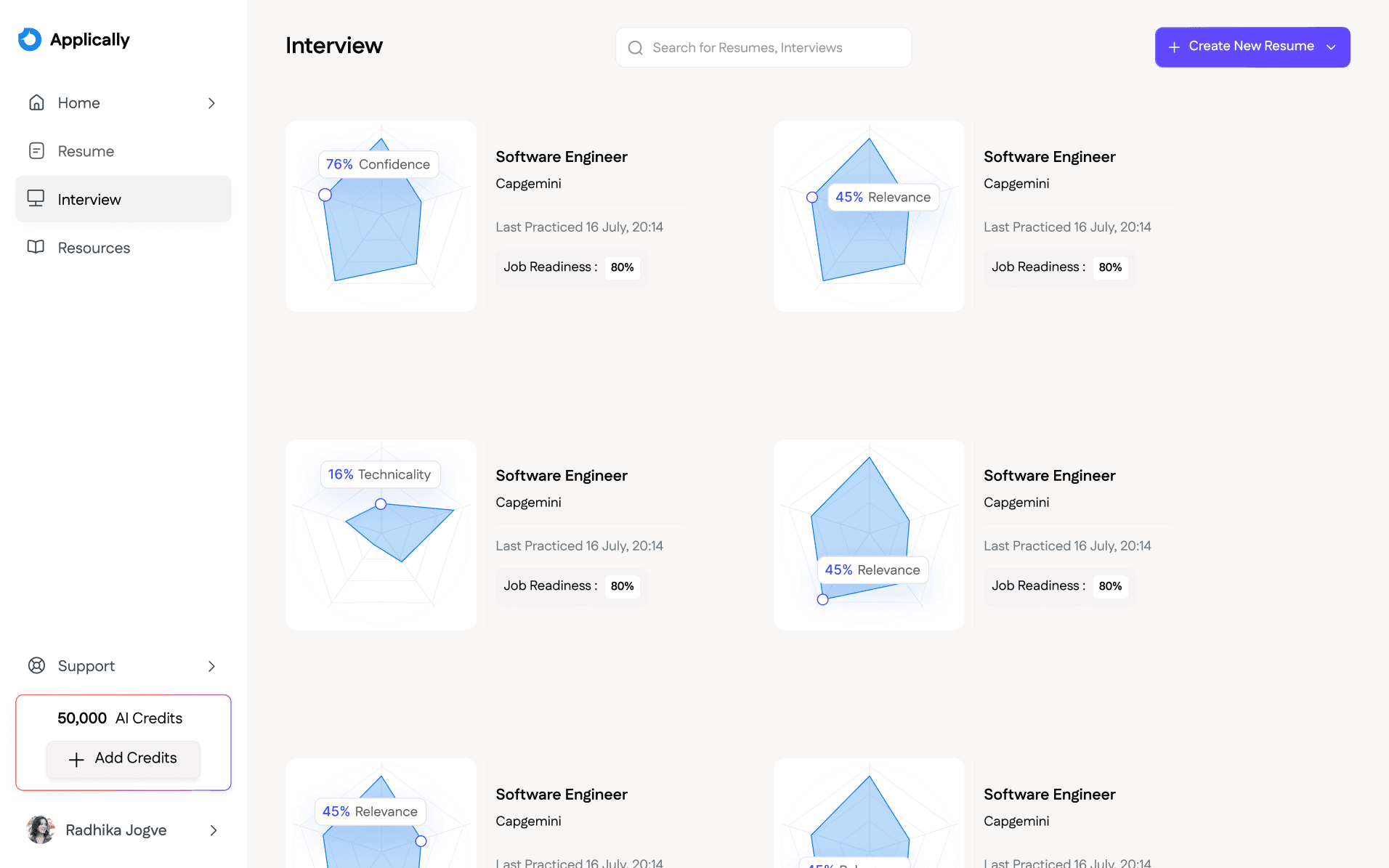The width and height of the screenshot is (1389, 868).
Task: Open the 16% Technicality radar chart thumbnail
Action: tap(381, 535)
